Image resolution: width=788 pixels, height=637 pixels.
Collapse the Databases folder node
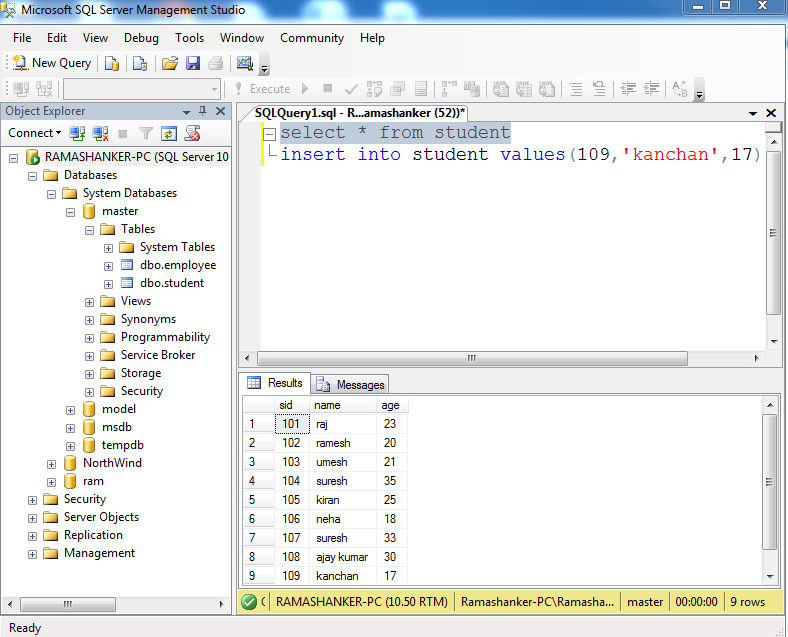pos(33,176)
